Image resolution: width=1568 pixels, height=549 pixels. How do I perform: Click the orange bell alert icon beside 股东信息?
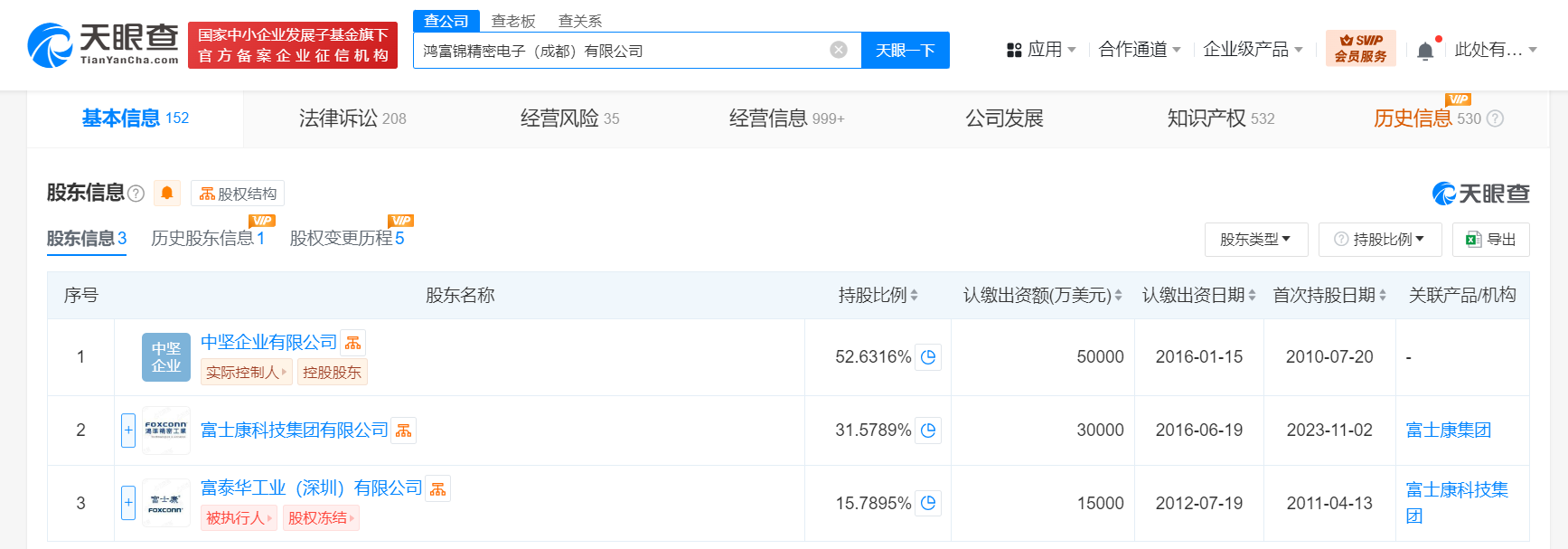pyautogui.click(x=167, y=193)
